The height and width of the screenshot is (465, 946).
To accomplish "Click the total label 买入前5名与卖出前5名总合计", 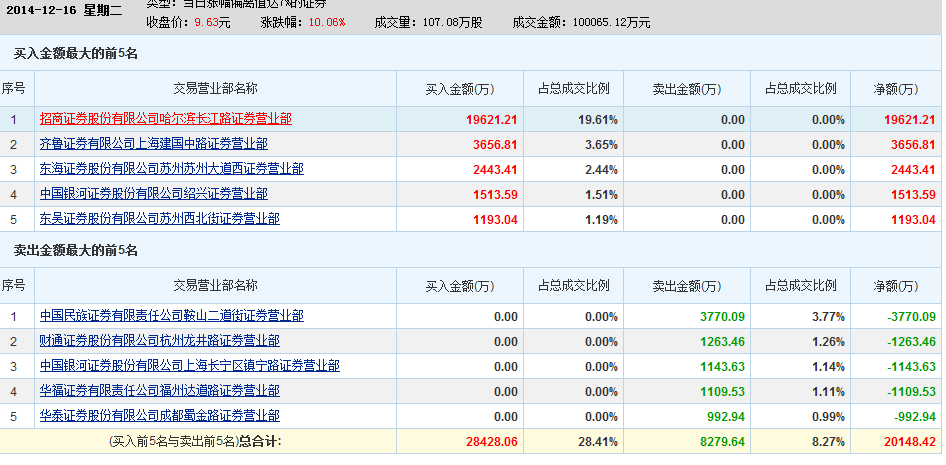I will coord(195,441).
